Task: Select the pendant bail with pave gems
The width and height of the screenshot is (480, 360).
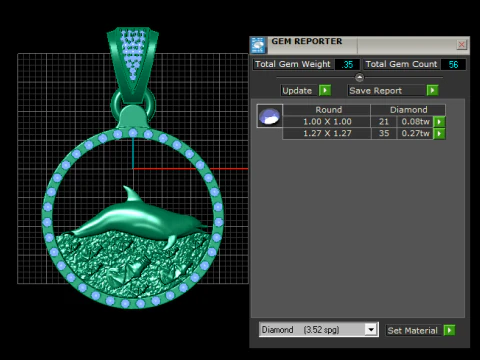Action: click(x=133, y=65)
